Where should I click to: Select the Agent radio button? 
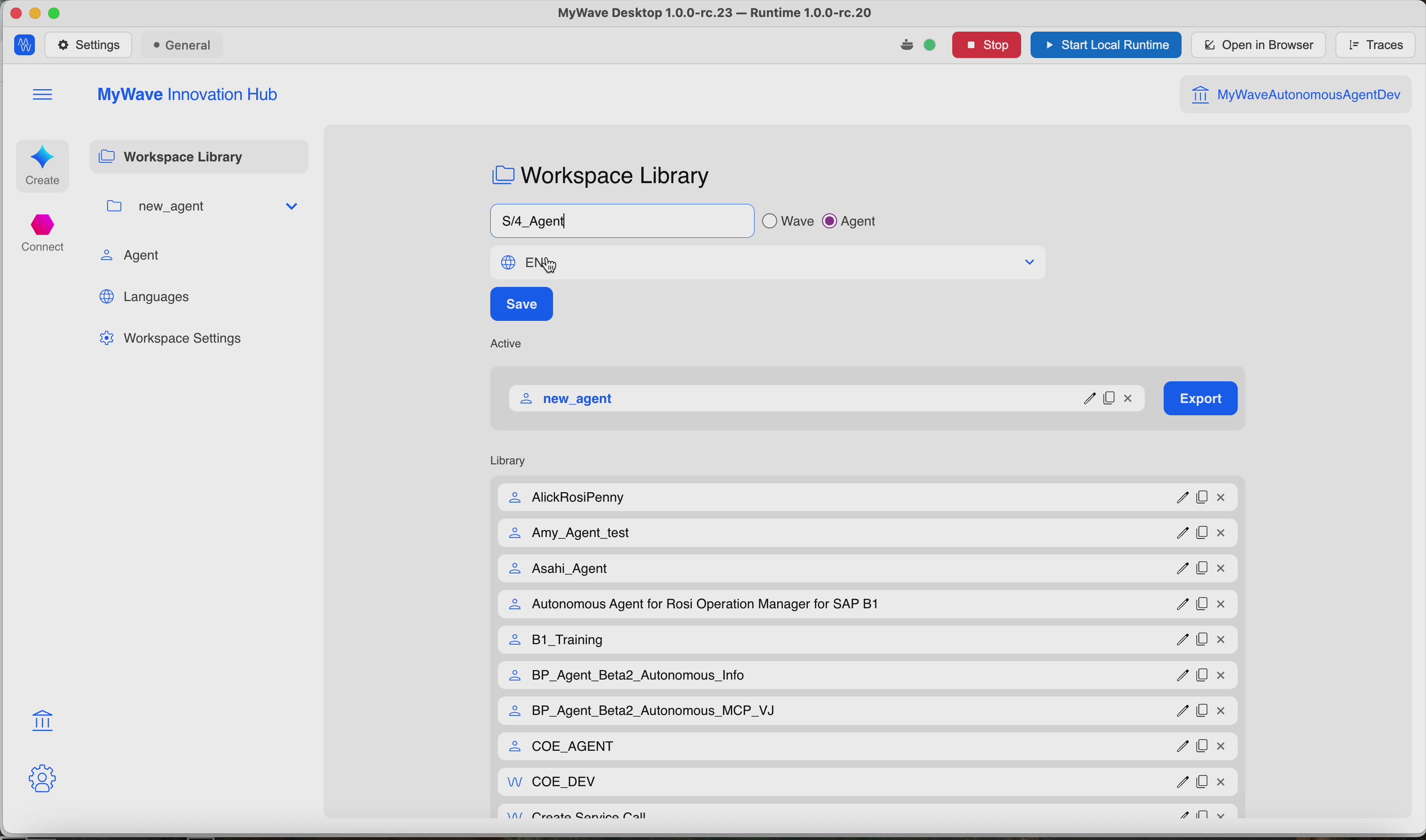click(830, 221)
